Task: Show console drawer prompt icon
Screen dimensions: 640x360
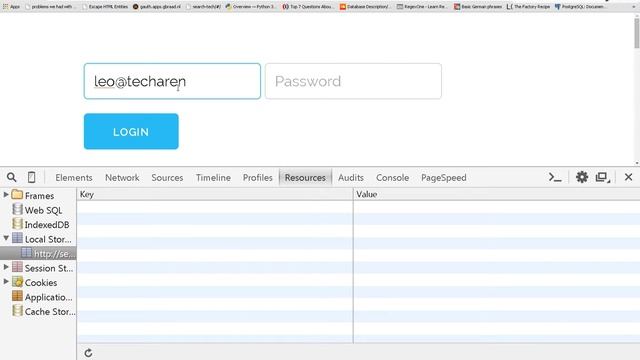Action: 555,178
